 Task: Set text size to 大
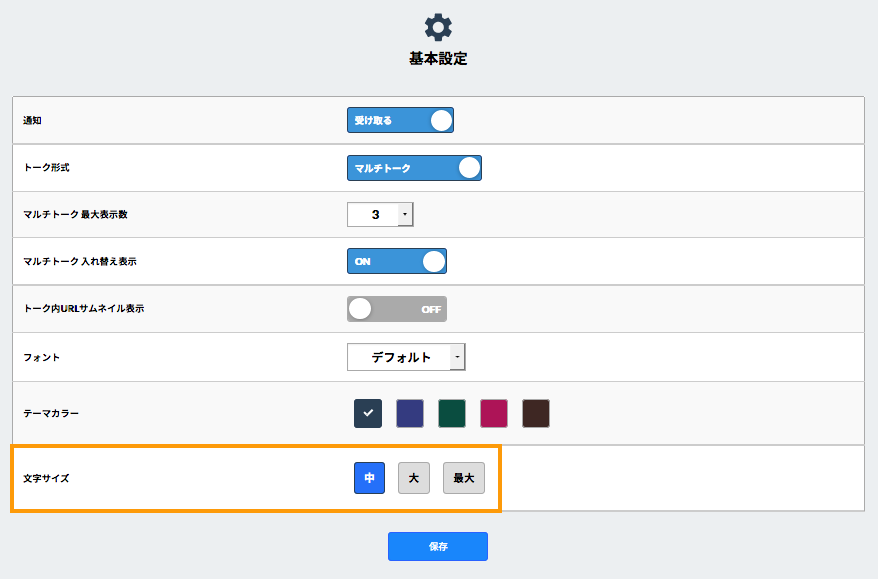[414, 478]
